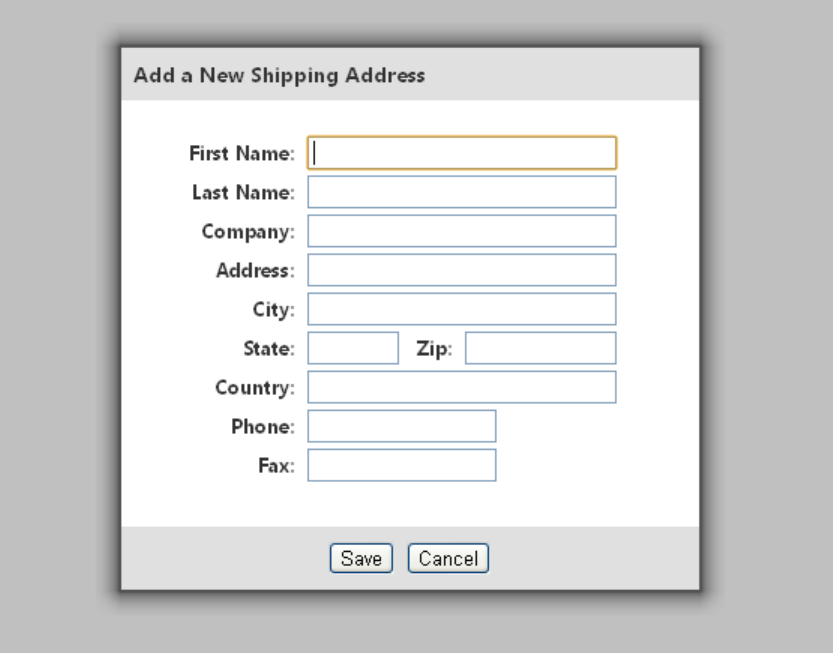The width and height of the screenshot is (833, 653).
Task: Click the "Country:" label
Action: [255, 387]
